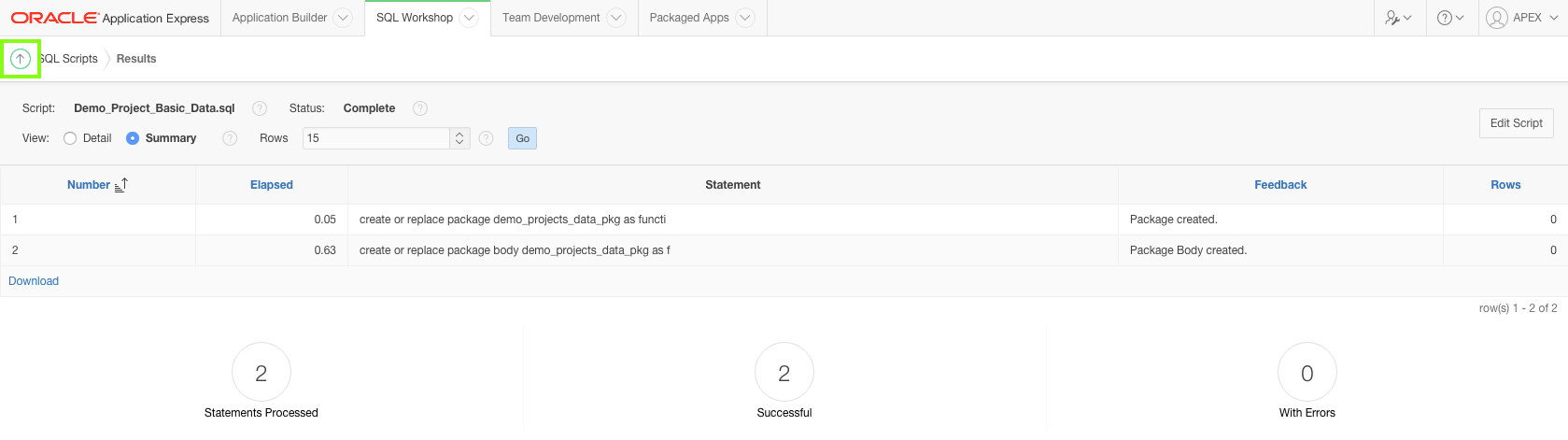Click help icon beside Complete status
The height and width of the screenshot is (440, 1568).
click(x=420, y=108)
